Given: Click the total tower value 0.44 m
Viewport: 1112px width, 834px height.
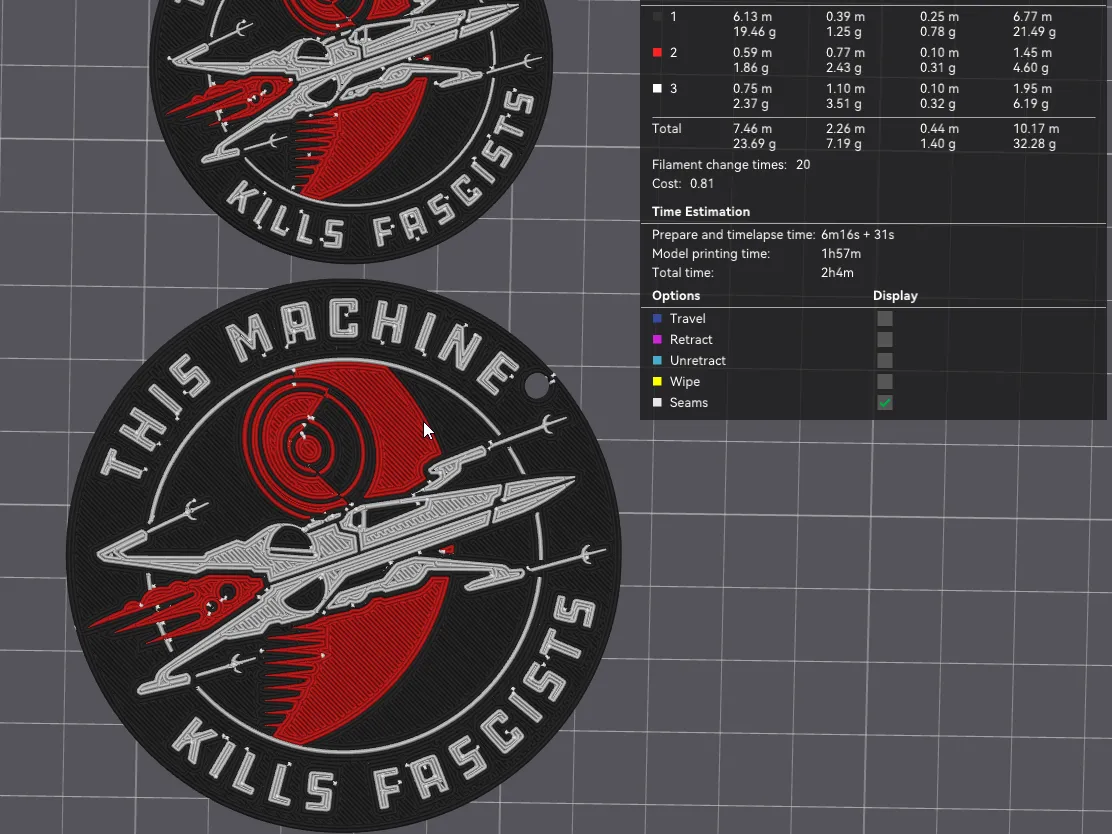Looking at the screenshot, I should coord(940,128).
